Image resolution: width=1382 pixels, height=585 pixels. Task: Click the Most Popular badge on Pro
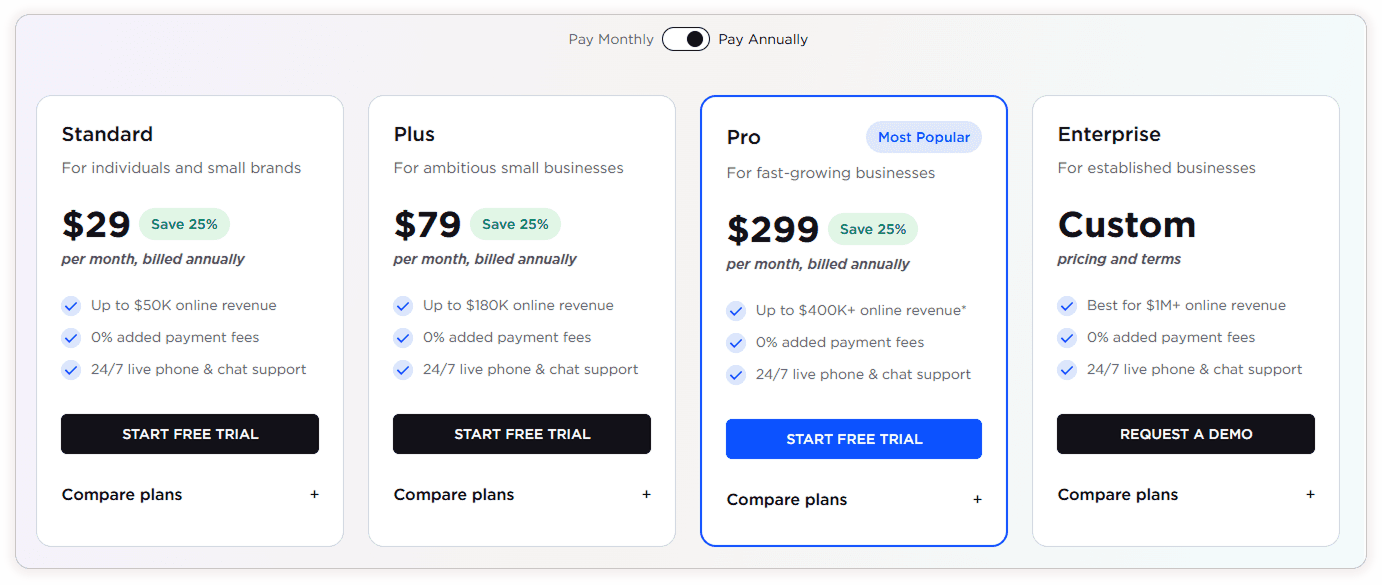[x=924, y=137]
